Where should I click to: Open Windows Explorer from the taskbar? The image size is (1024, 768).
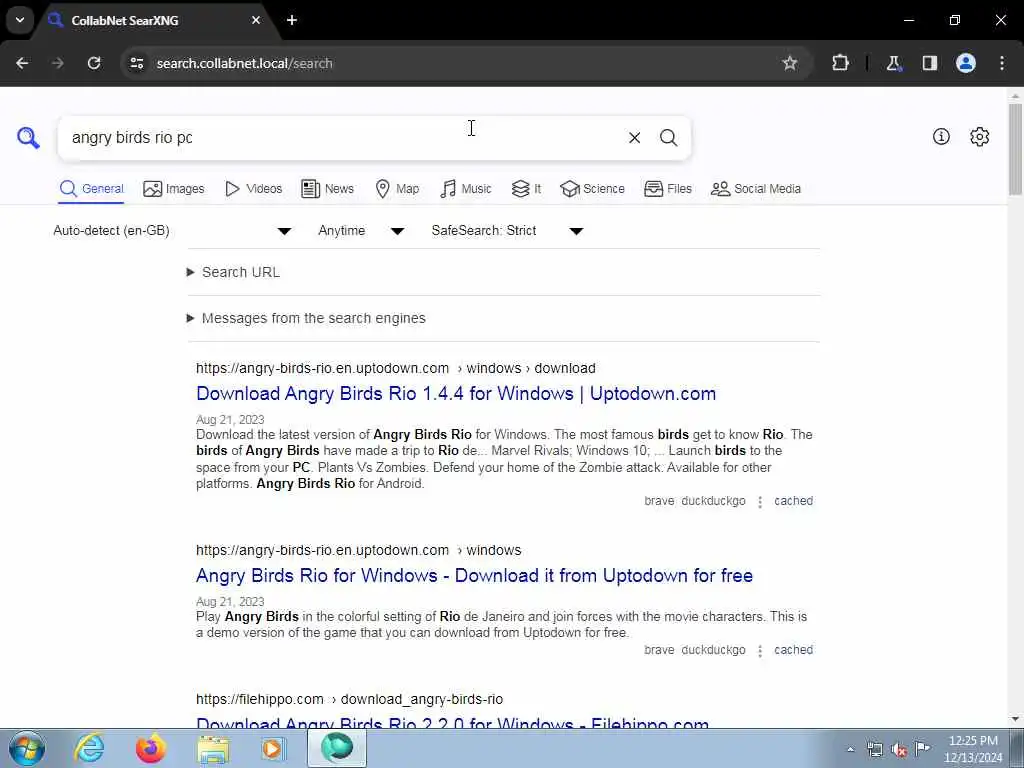pos(213,748)
